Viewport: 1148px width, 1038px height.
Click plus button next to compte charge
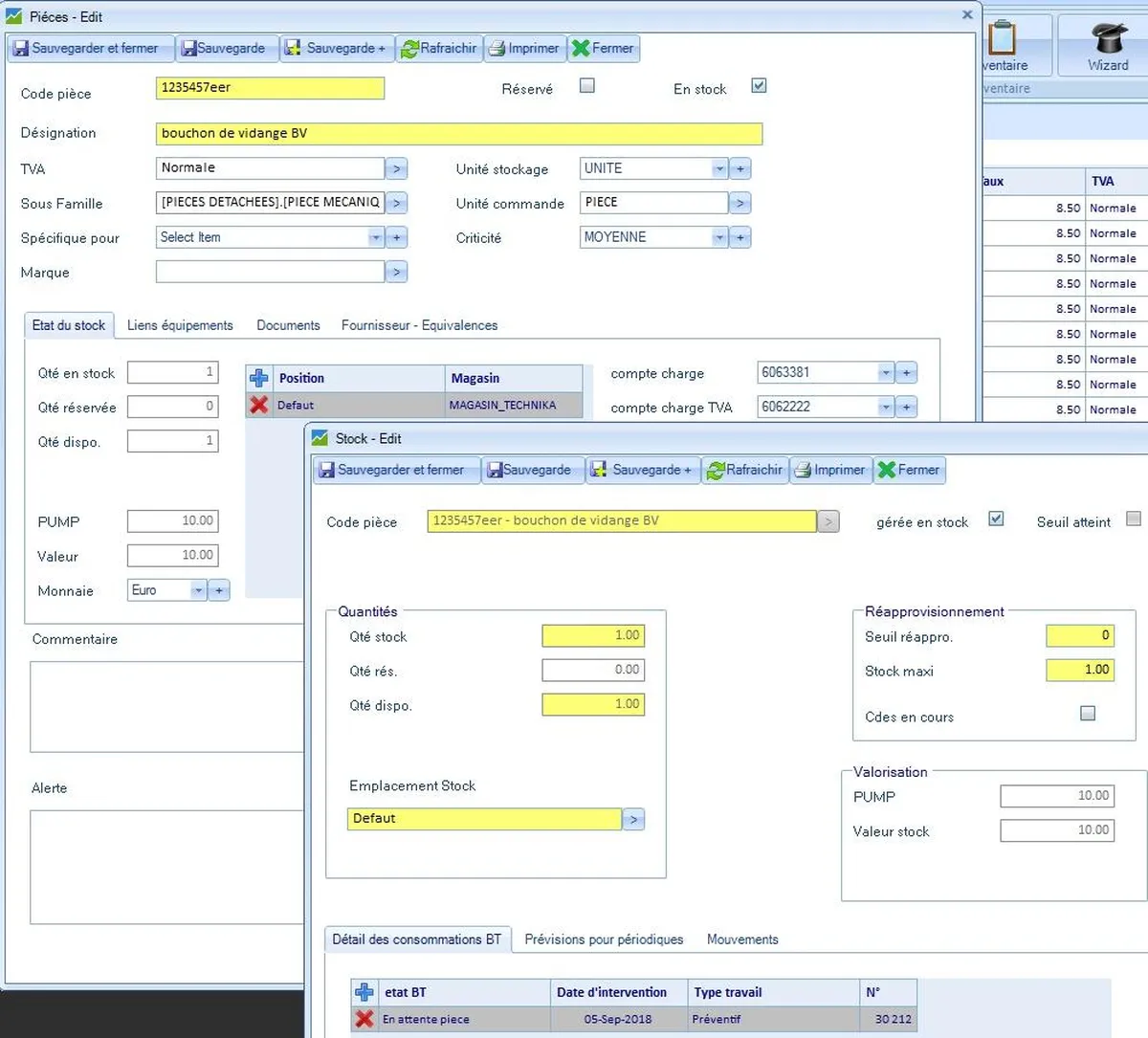(x=906, y=372)
